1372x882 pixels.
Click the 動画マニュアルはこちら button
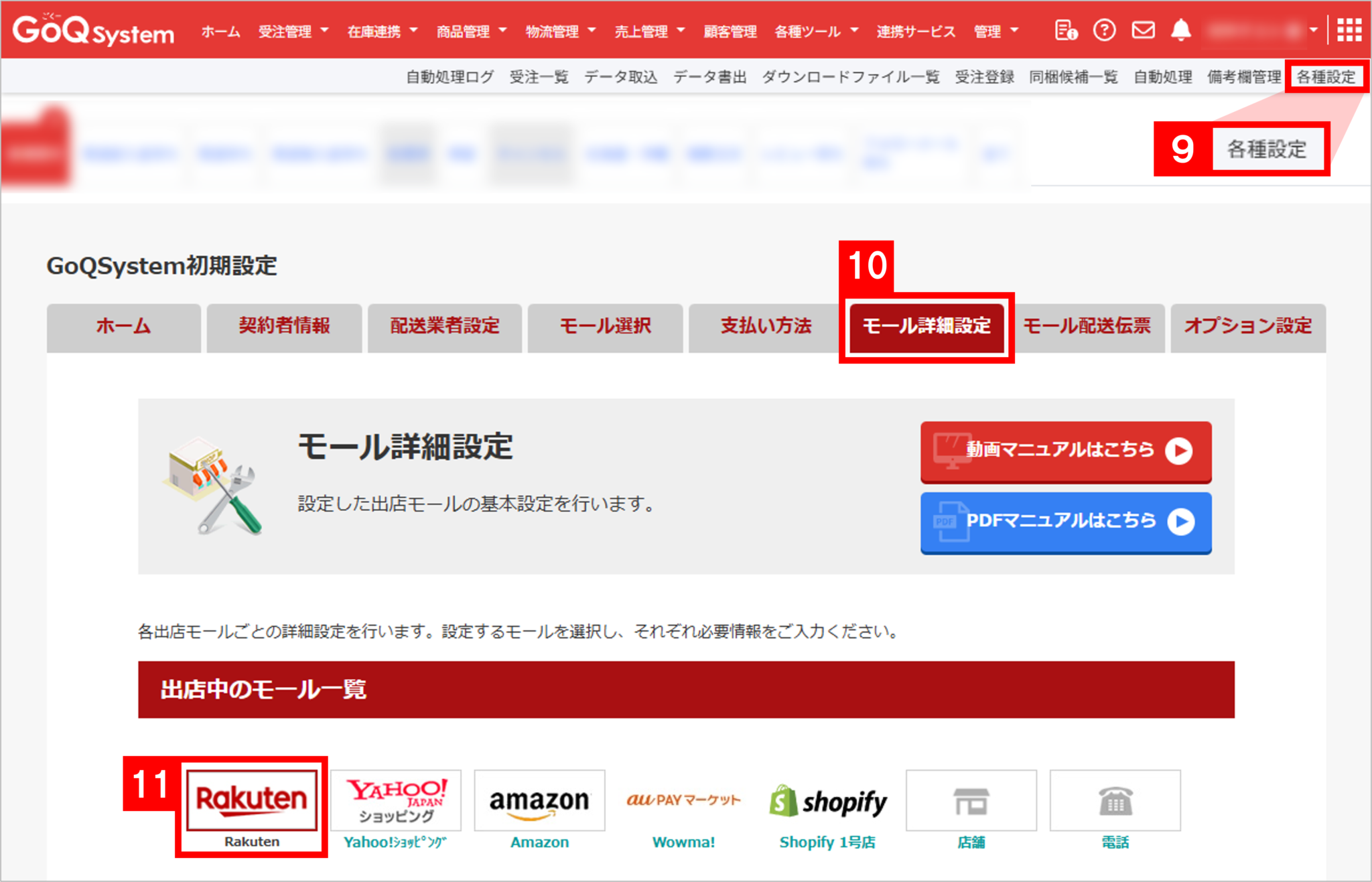1065,451
